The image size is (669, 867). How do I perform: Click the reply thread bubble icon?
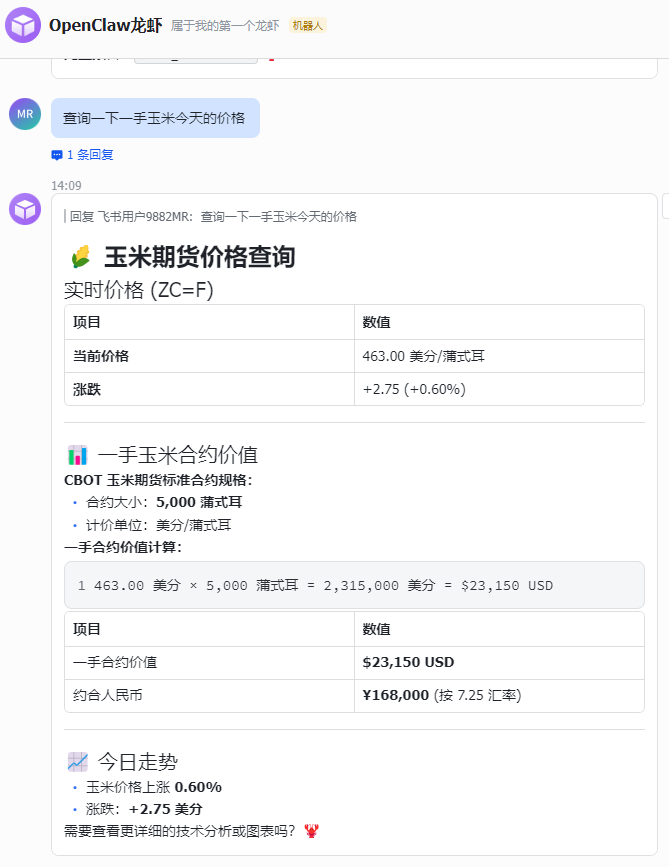click(57, 155)
